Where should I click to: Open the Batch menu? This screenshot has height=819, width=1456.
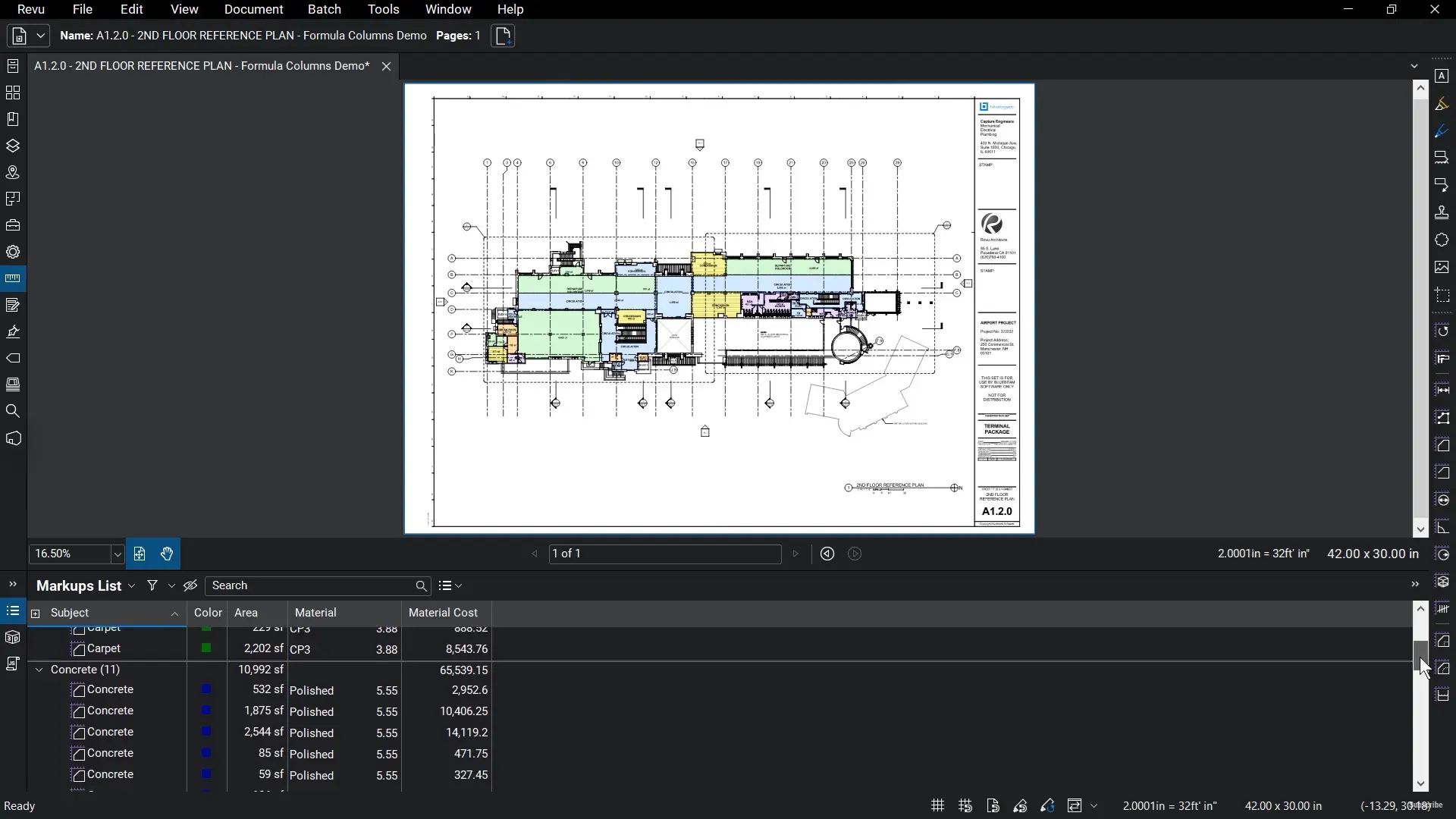(x=324, y=9)
